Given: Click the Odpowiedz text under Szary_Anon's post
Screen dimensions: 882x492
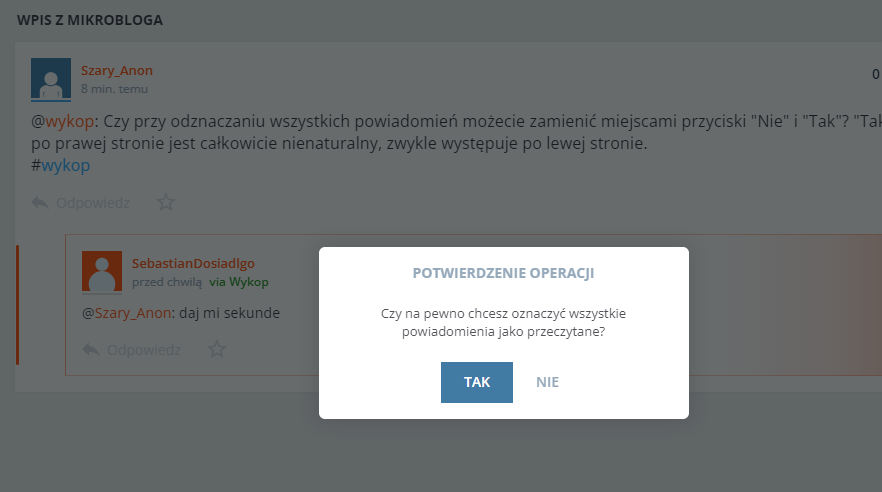Looking at the screenshot, I should click(x=93, y=202).
